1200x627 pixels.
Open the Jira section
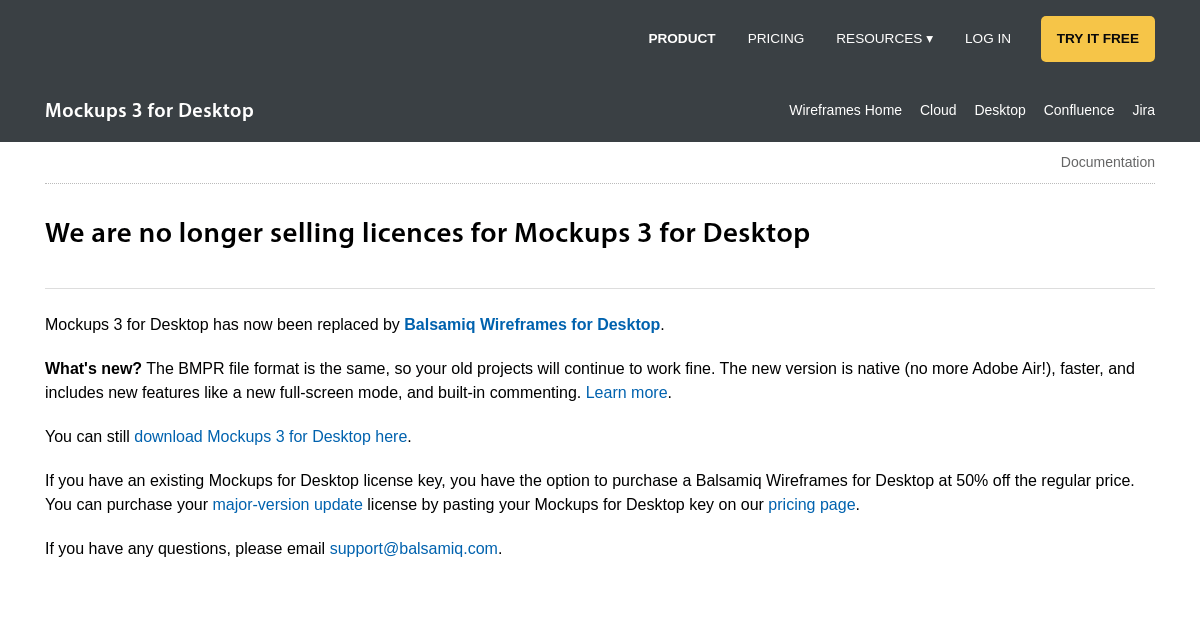[1143, 110]
